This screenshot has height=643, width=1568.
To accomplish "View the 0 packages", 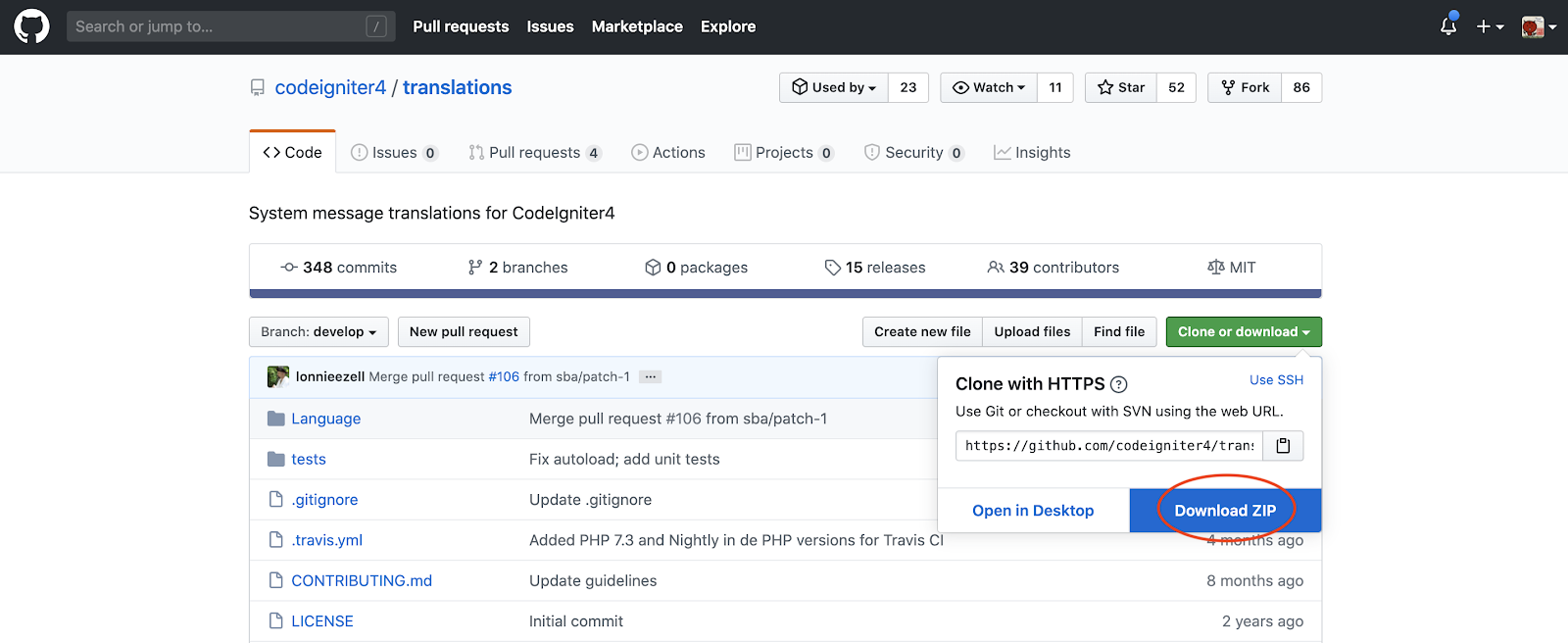I will (x=697, y=268).
